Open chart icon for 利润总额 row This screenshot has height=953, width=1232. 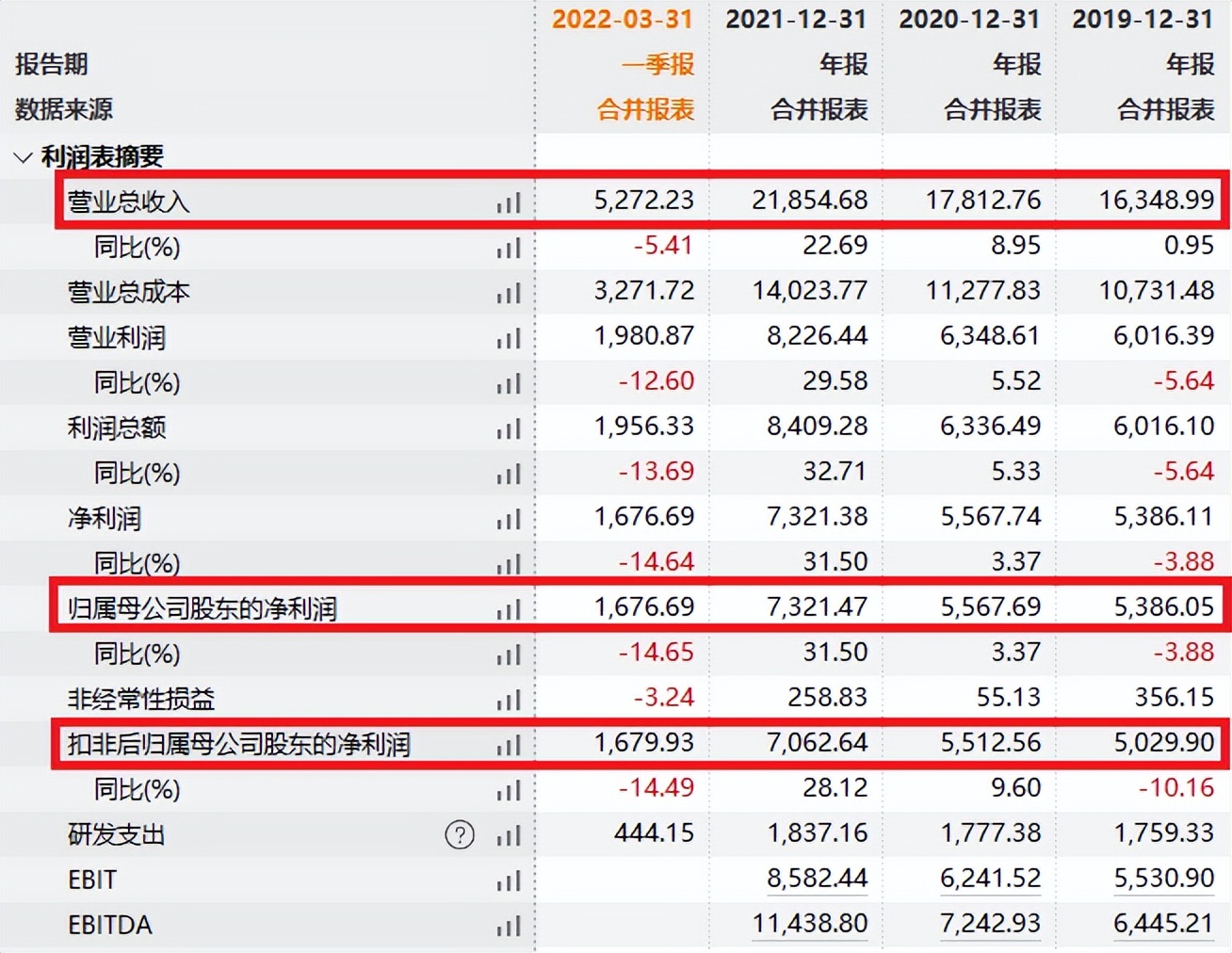click(x=509, y=428)
